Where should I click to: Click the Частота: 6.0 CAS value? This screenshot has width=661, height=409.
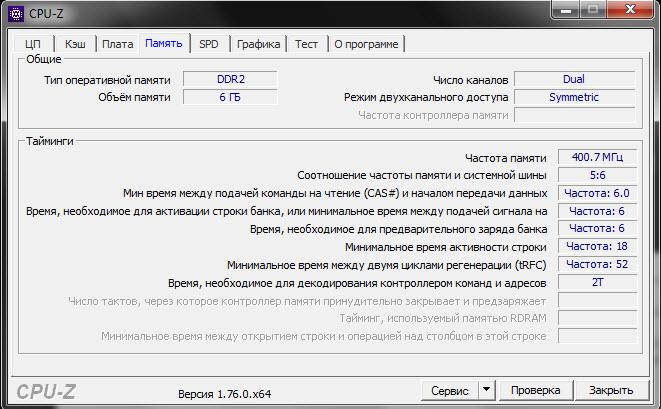click(597, 193)
